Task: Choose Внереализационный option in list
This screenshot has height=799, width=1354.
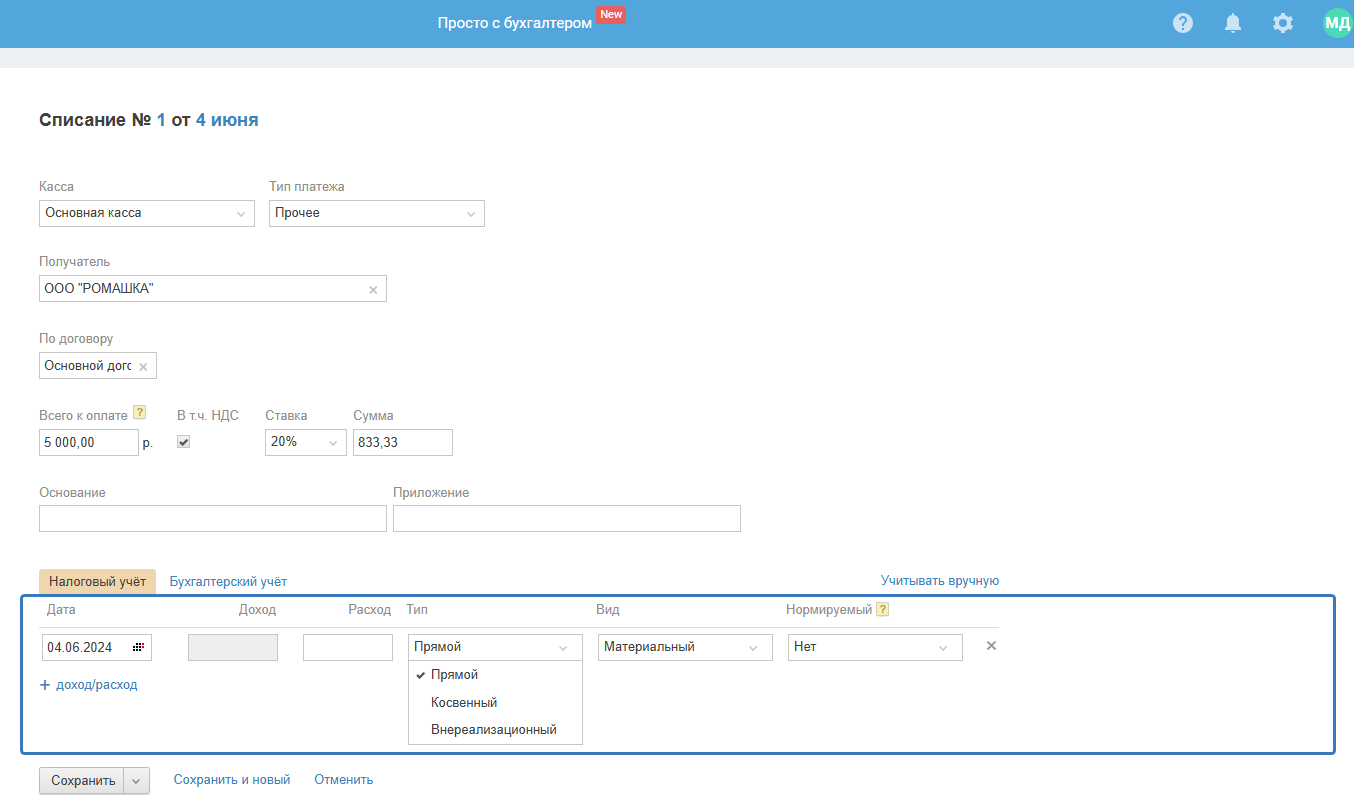Action: coord(493,730)
